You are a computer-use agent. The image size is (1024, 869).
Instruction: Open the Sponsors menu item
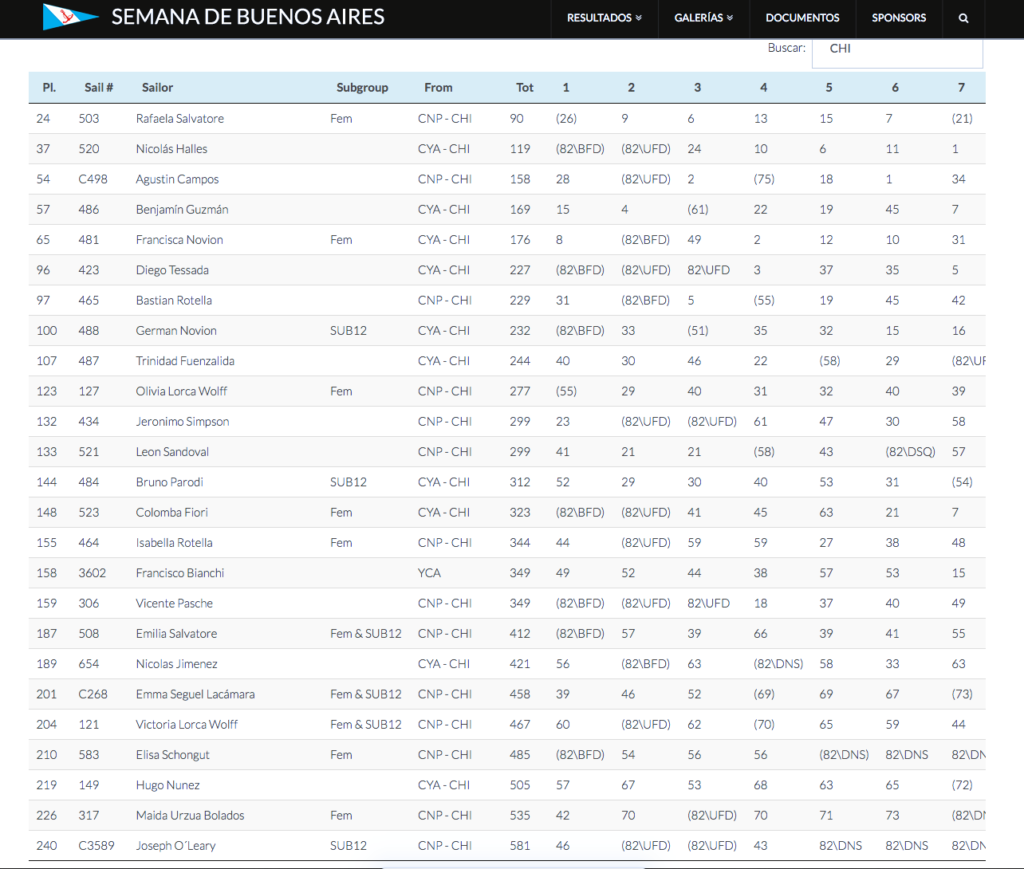point(898,18)
